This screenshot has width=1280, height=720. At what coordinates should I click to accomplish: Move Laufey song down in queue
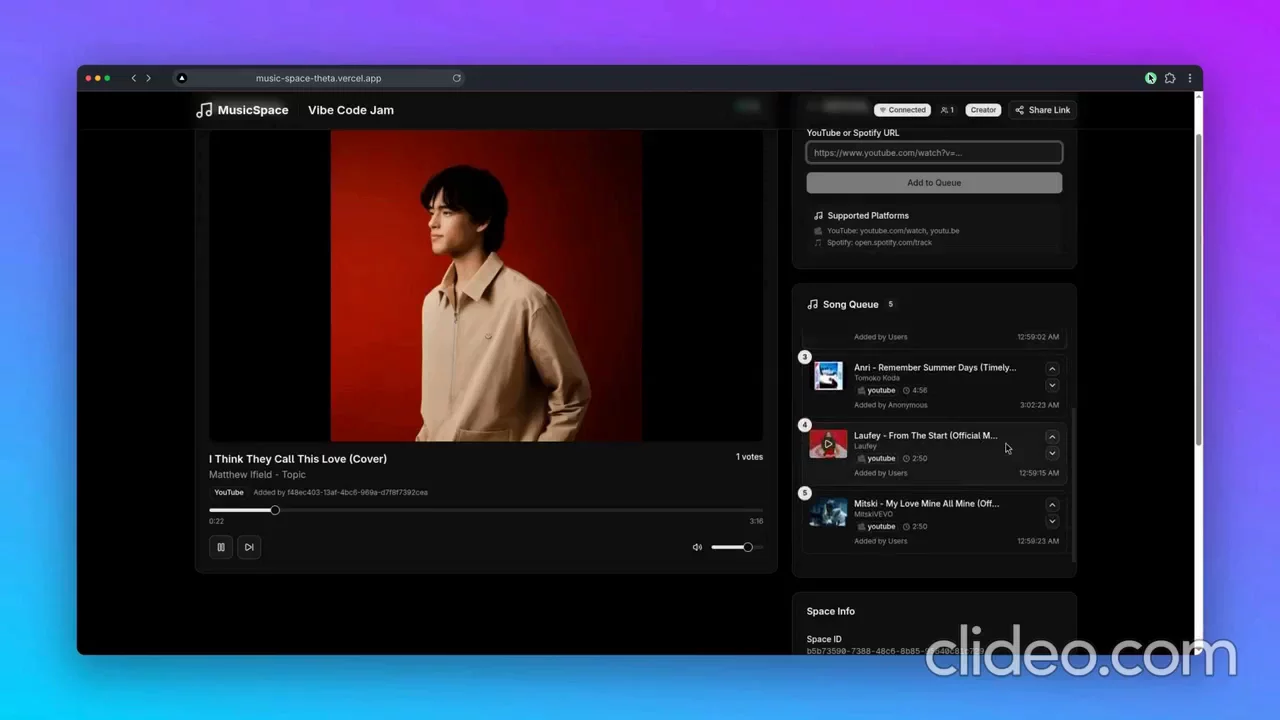click(1052, 453)
